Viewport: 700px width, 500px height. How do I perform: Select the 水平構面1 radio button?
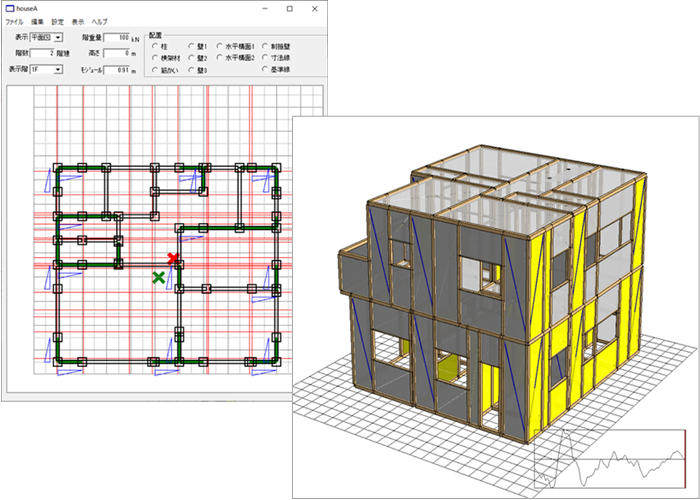[219, 46]
